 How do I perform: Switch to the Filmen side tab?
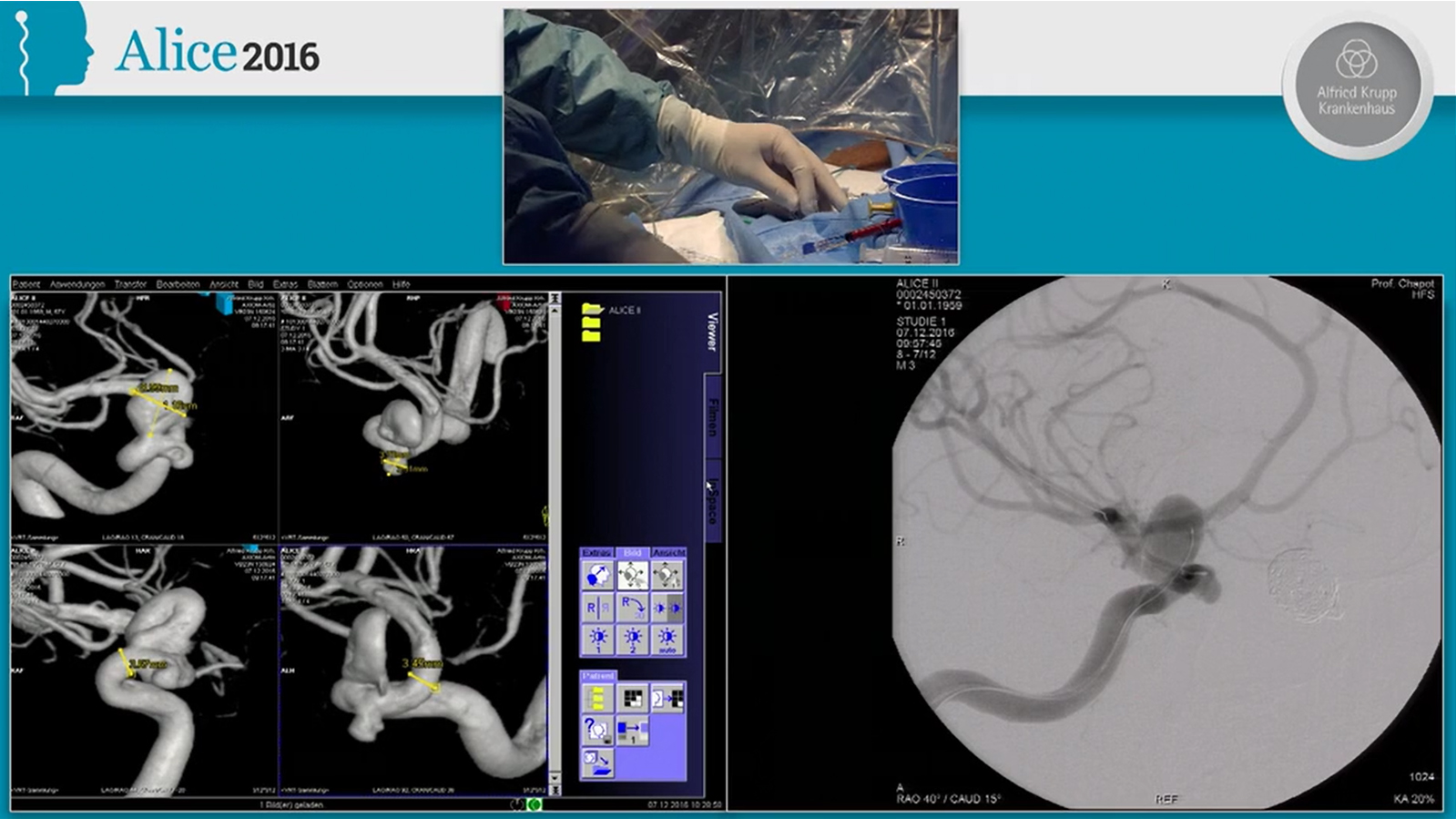713,416
